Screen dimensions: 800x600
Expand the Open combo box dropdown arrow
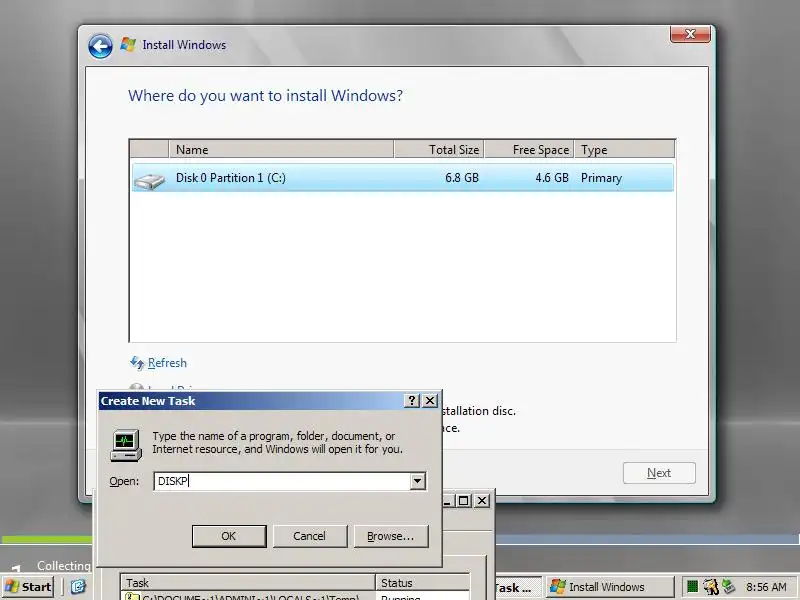(x=417, y=481)
